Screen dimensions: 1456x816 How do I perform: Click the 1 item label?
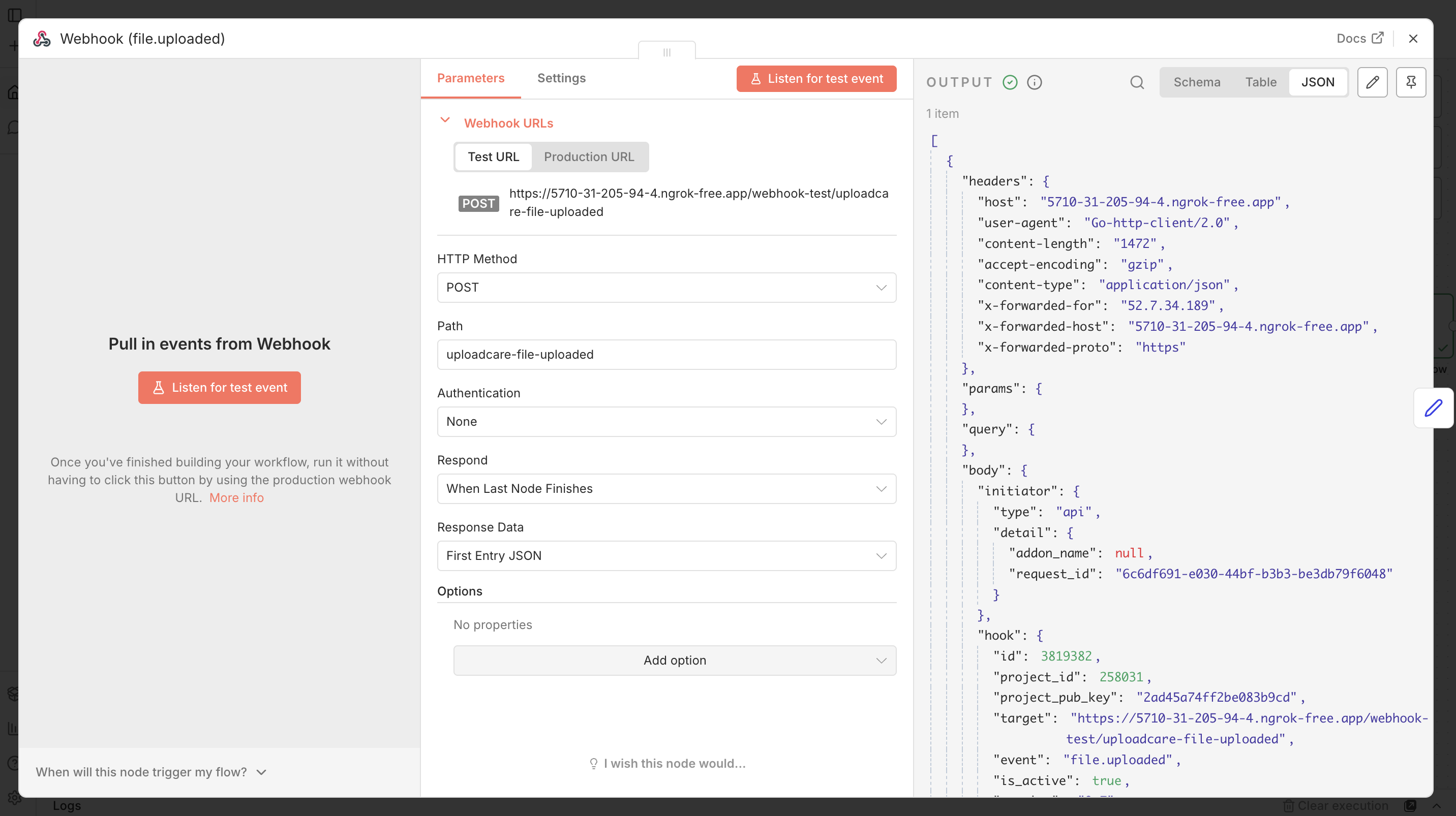click(942, 113)
